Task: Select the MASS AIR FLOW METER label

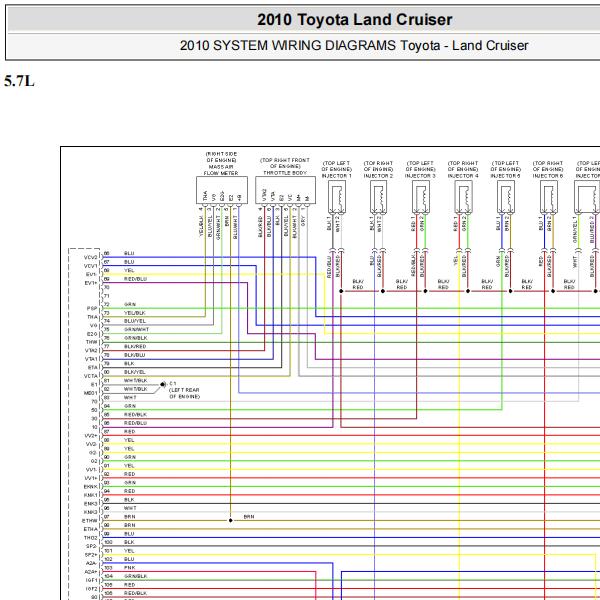Action: 221,170
